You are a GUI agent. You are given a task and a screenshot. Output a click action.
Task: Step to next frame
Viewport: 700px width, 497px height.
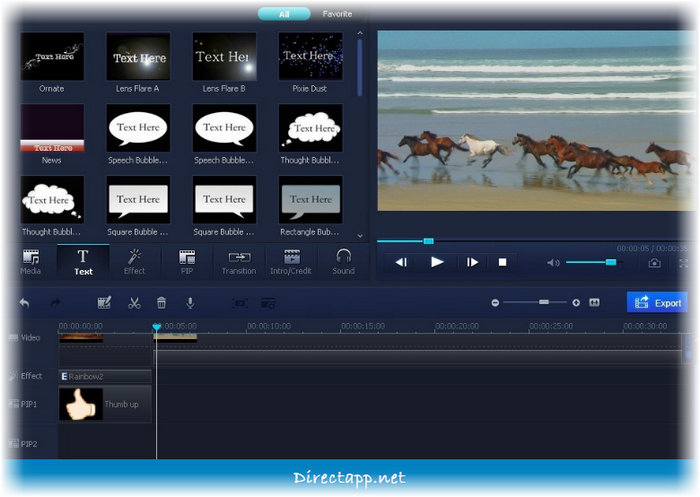(472, 262)
